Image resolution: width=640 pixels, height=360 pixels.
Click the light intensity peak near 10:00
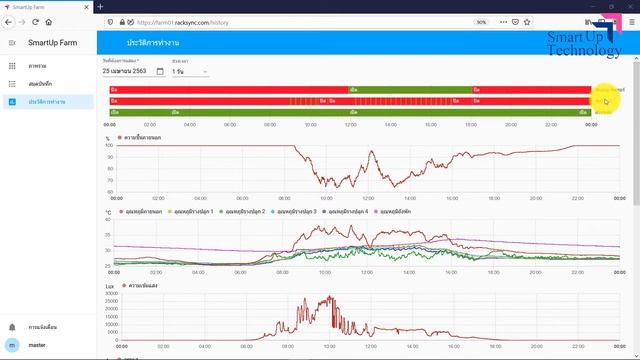point(330,297)
